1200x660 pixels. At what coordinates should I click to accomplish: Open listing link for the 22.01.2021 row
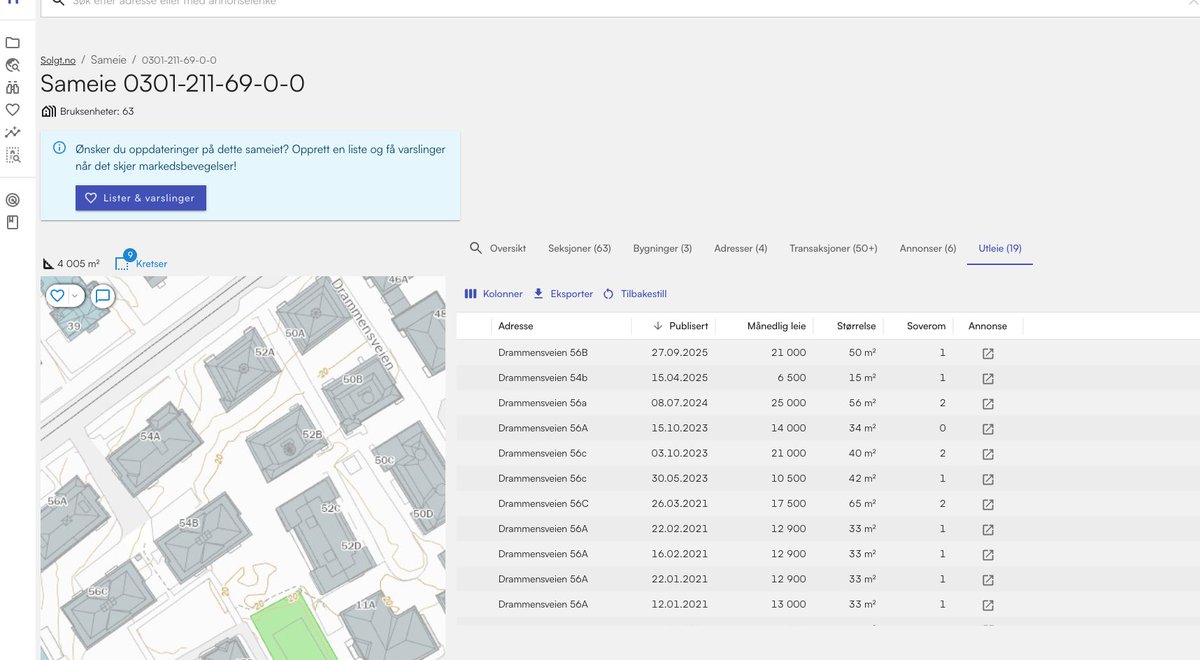click(x=988, y=579)
